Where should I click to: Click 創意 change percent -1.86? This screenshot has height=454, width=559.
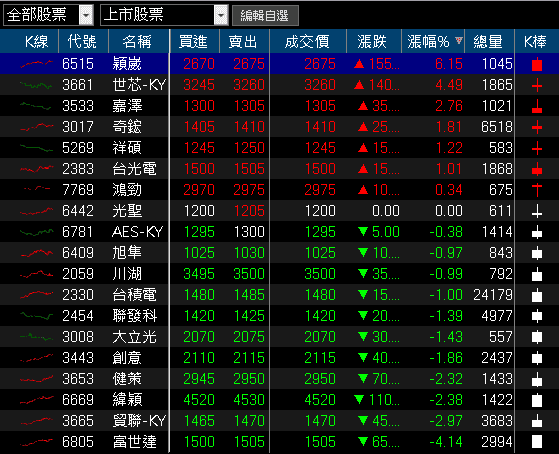tap(446, 358)
